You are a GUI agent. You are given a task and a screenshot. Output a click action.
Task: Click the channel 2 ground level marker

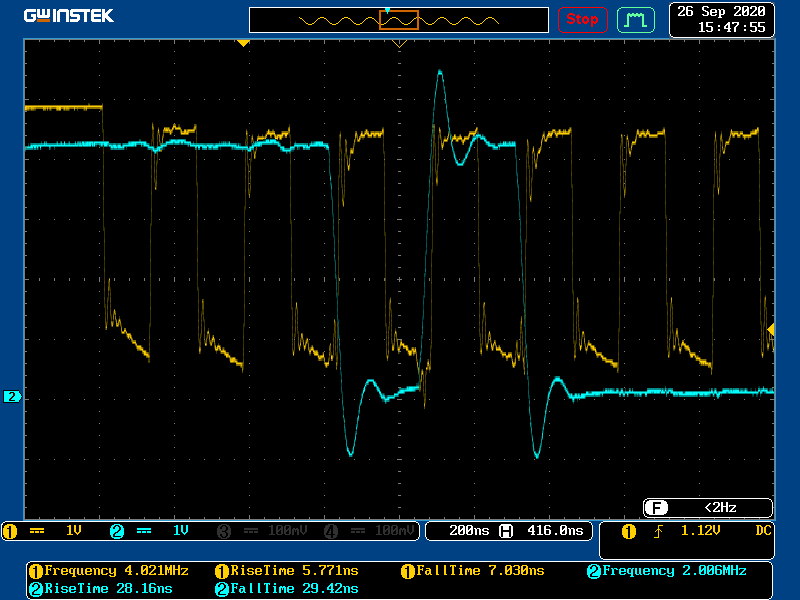point(12,397)
